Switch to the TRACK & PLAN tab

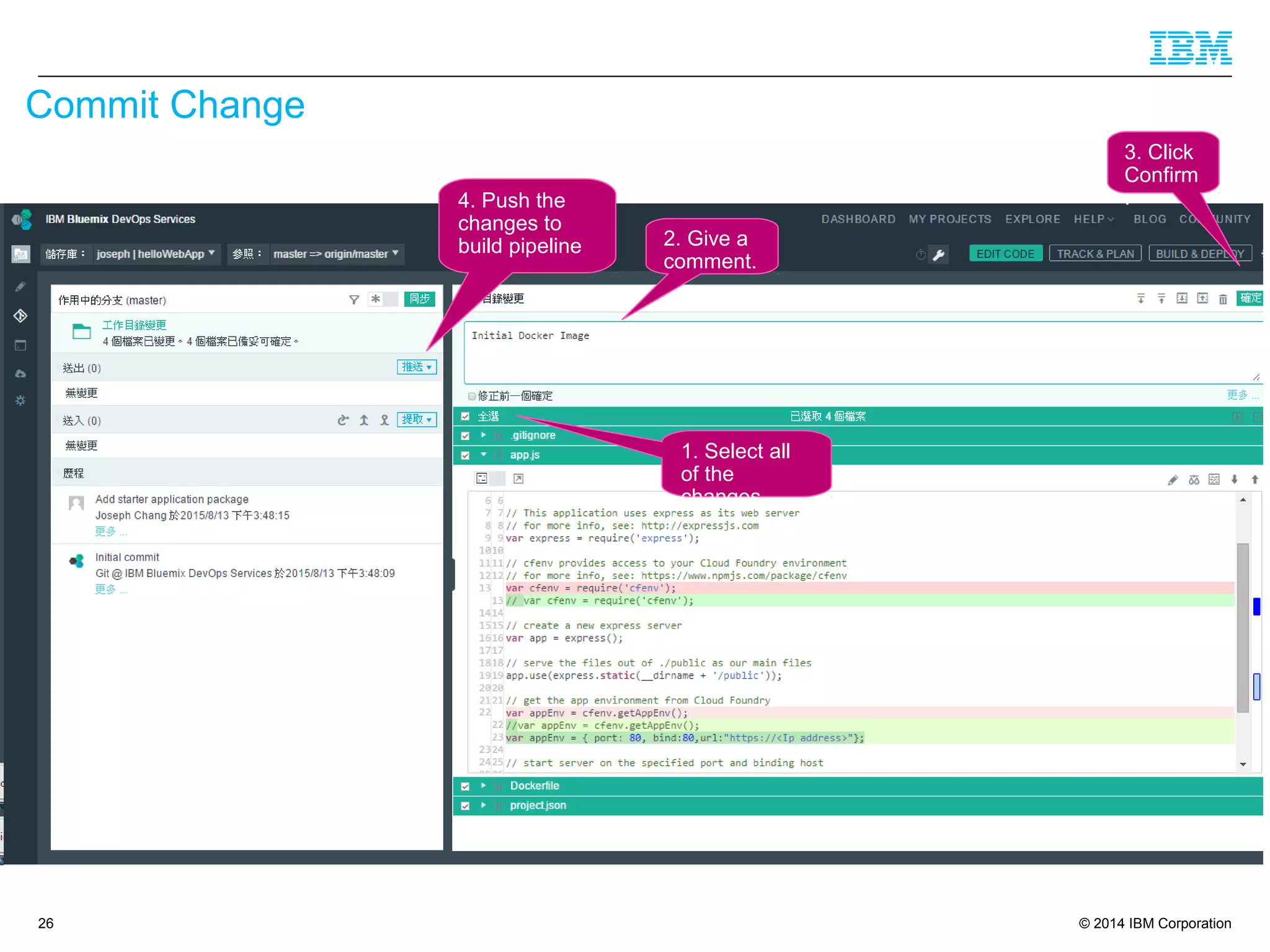tap(1095, 254)
